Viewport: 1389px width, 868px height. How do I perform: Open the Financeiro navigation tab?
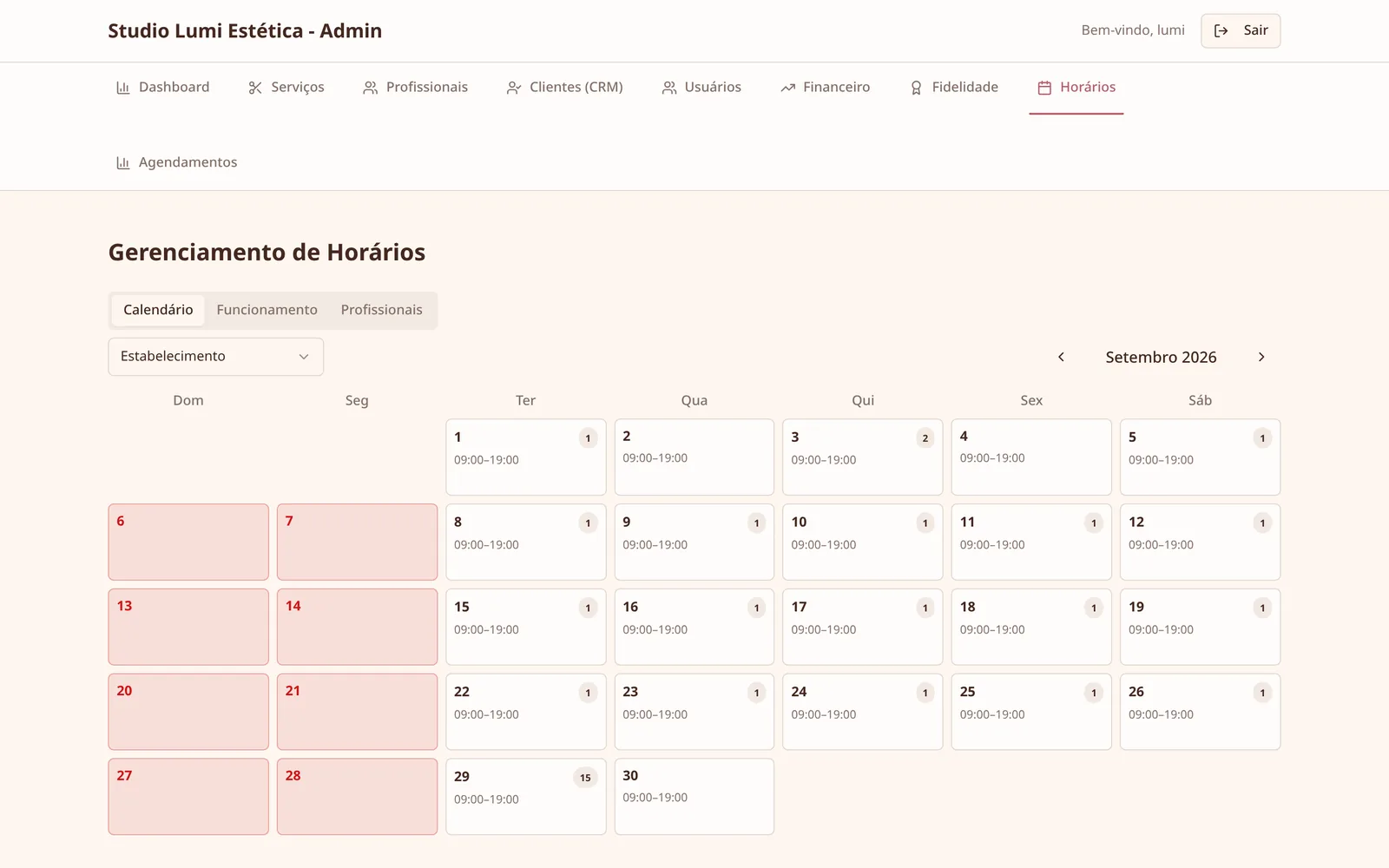click(826, 88)
